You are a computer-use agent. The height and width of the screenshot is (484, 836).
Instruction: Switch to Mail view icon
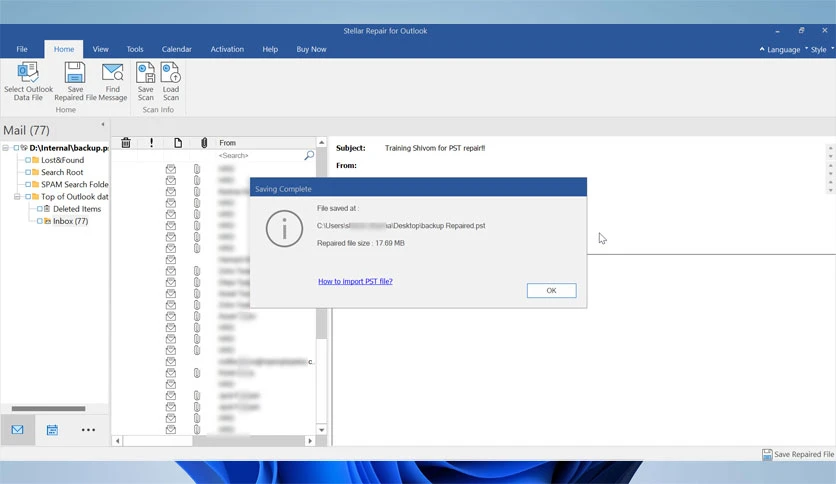(18, 430)
